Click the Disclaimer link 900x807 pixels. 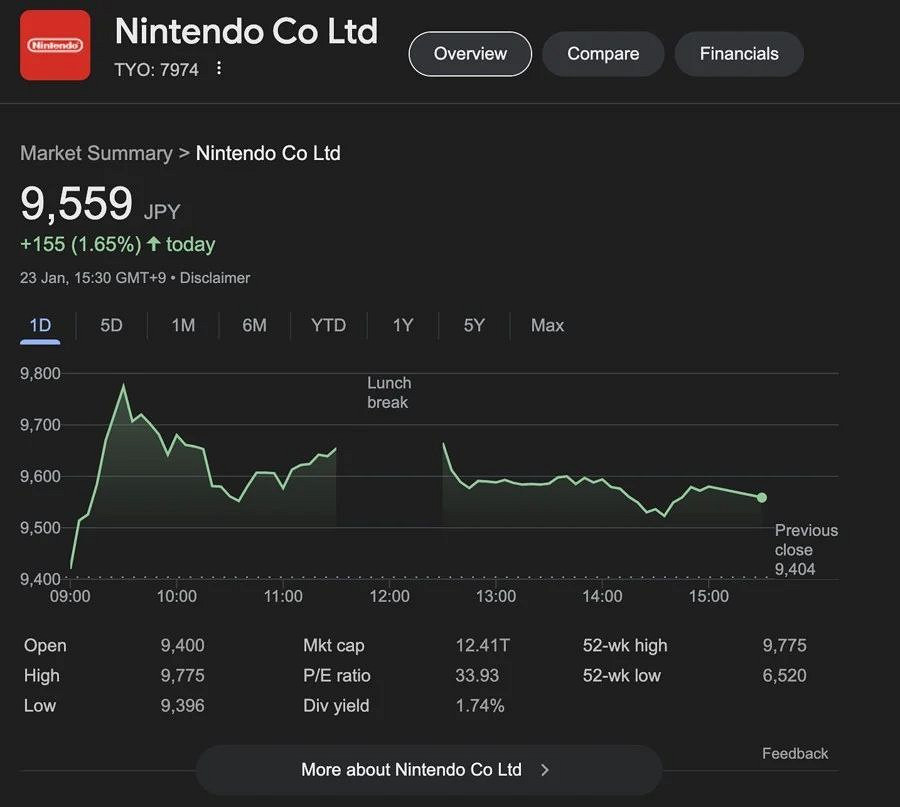[215, 278]
